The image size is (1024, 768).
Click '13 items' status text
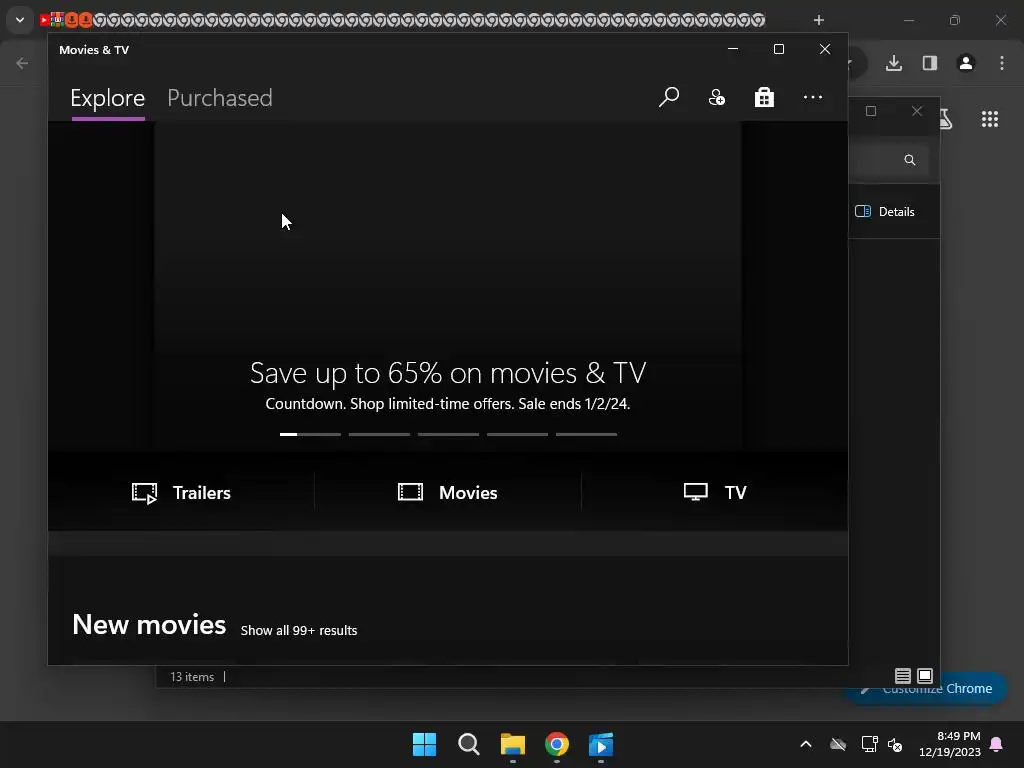[192, 677]
